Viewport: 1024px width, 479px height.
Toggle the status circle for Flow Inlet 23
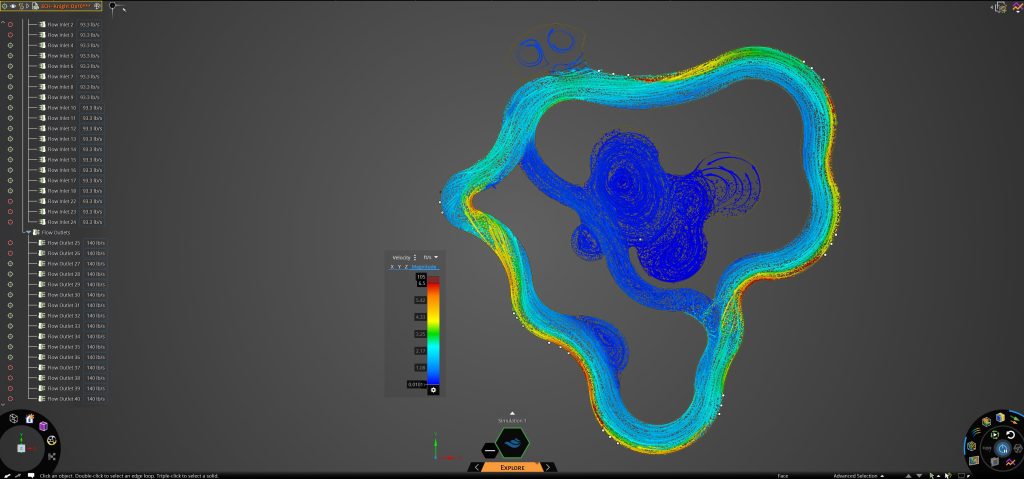10,212
